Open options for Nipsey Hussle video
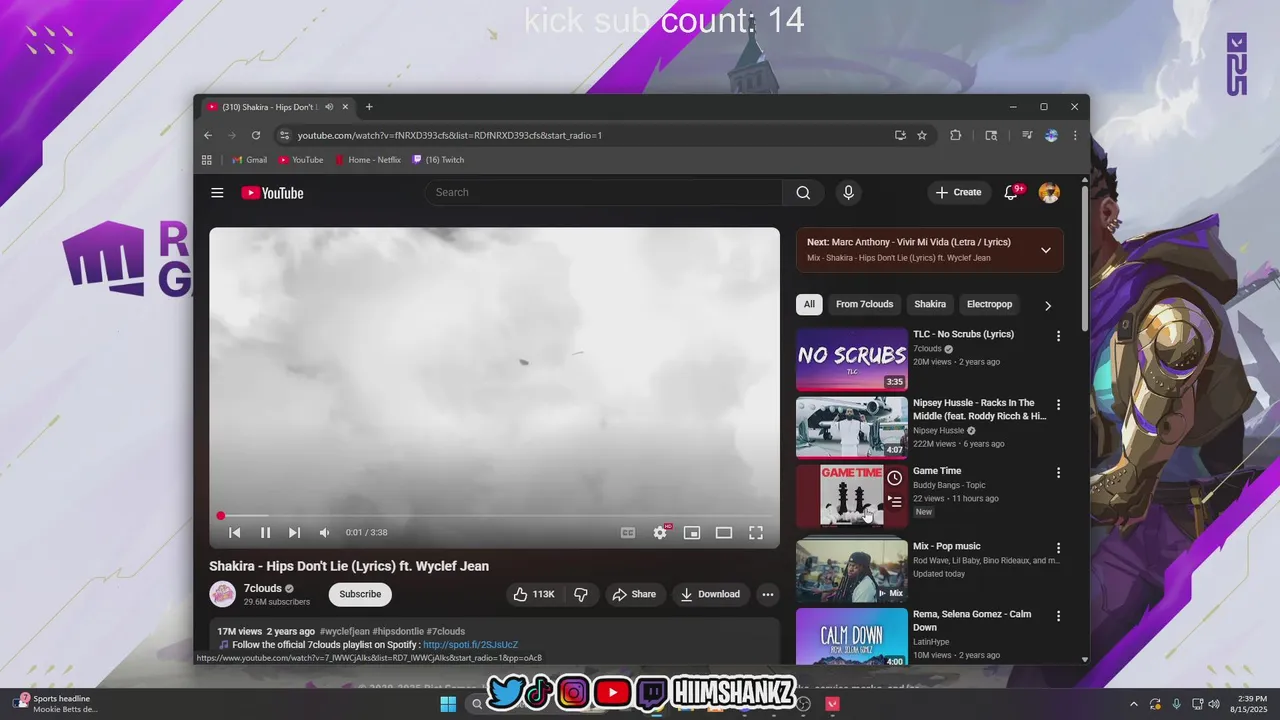This screenshot has width=1280, height=720. (x=1058, y=405)
